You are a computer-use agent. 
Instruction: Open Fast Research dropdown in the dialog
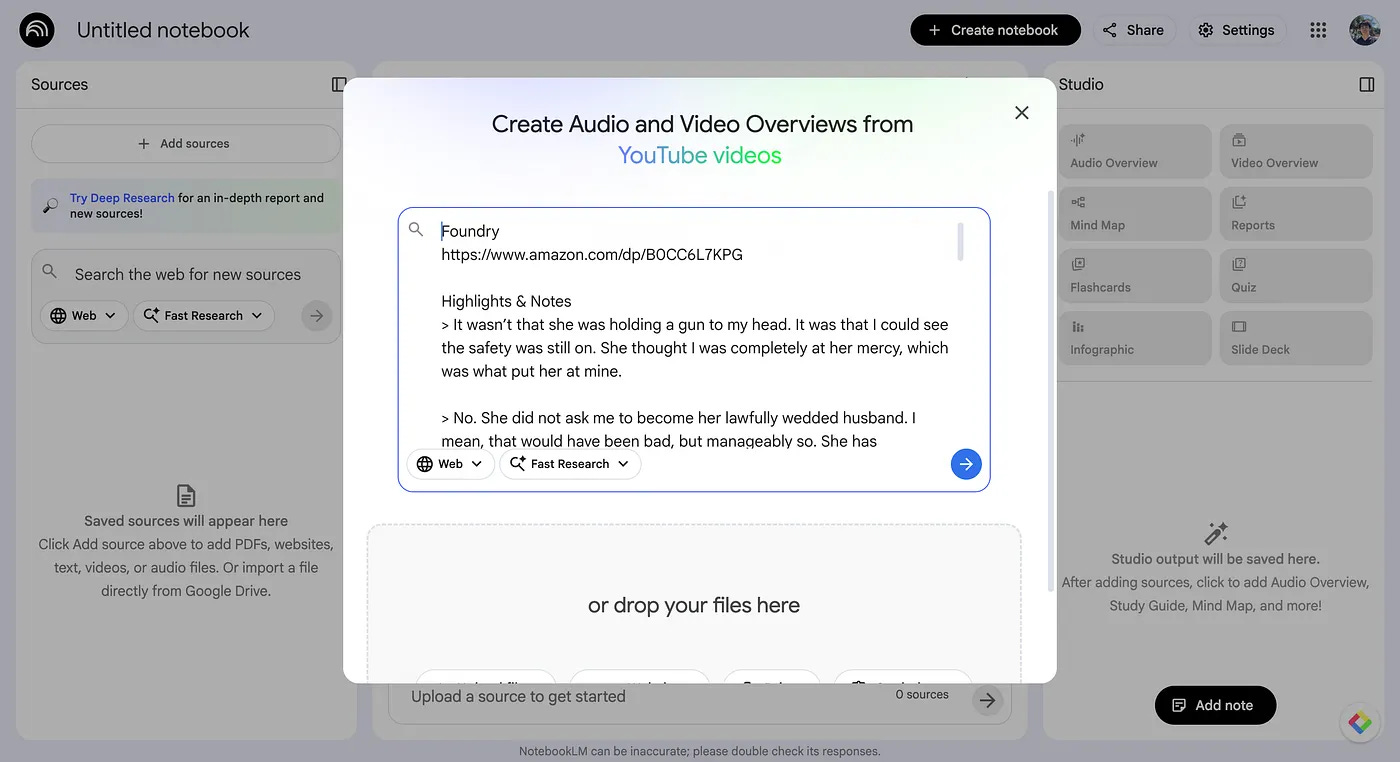click(x=570, y=464)
